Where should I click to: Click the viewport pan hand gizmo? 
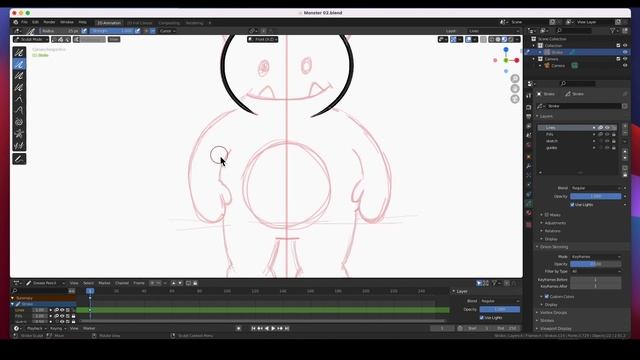(515, 89)
